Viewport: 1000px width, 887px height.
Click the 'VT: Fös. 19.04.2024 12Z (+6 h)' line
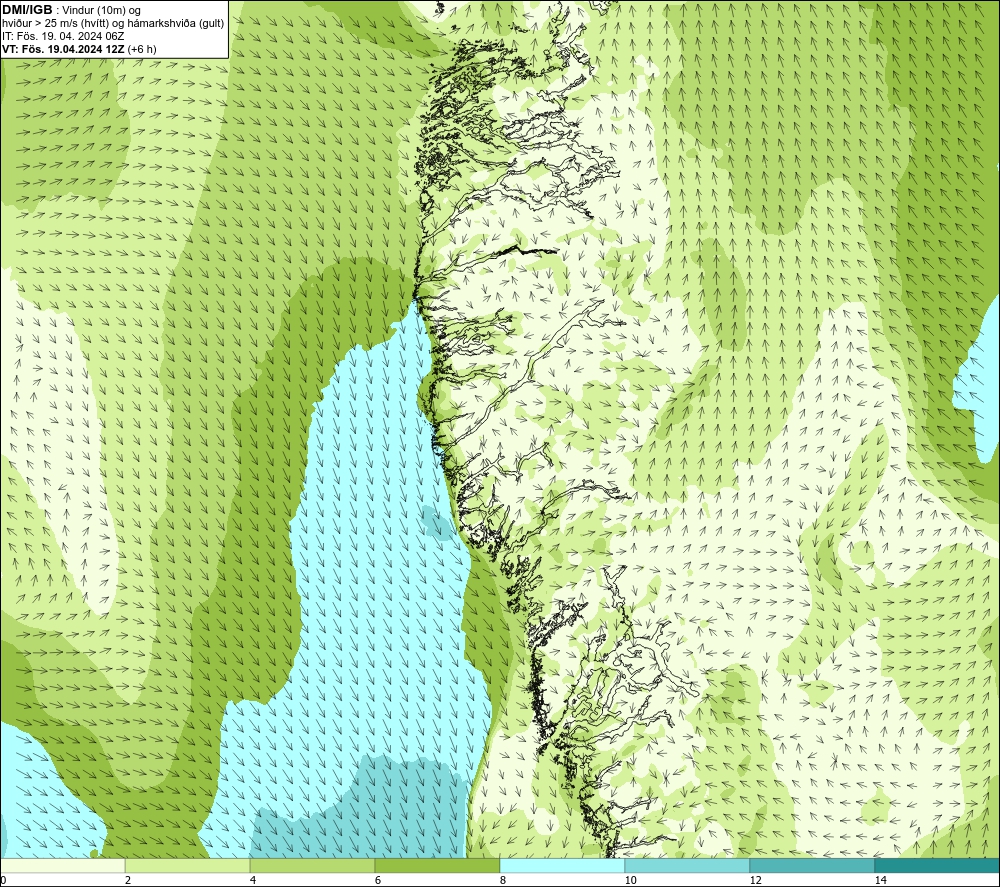pos(79,48)
